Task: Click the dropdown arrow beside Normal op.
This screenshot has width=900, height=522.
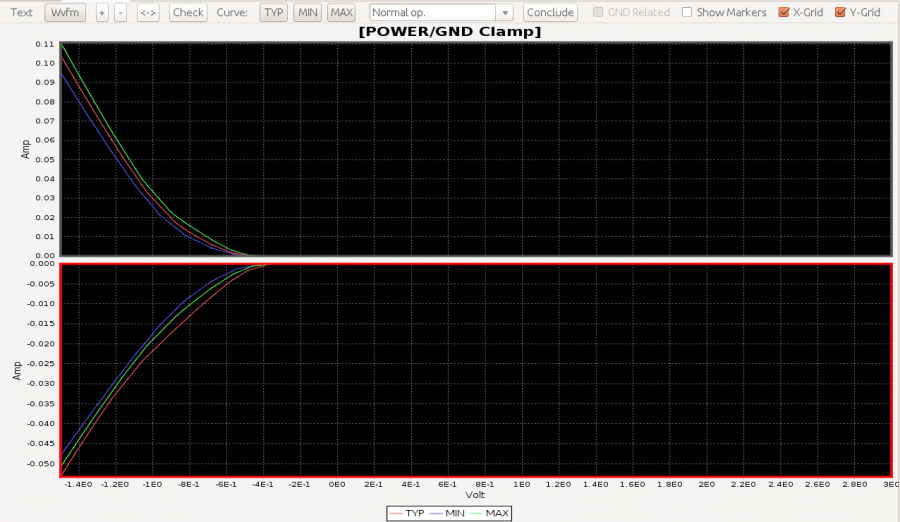Action: tap(505, 13)
